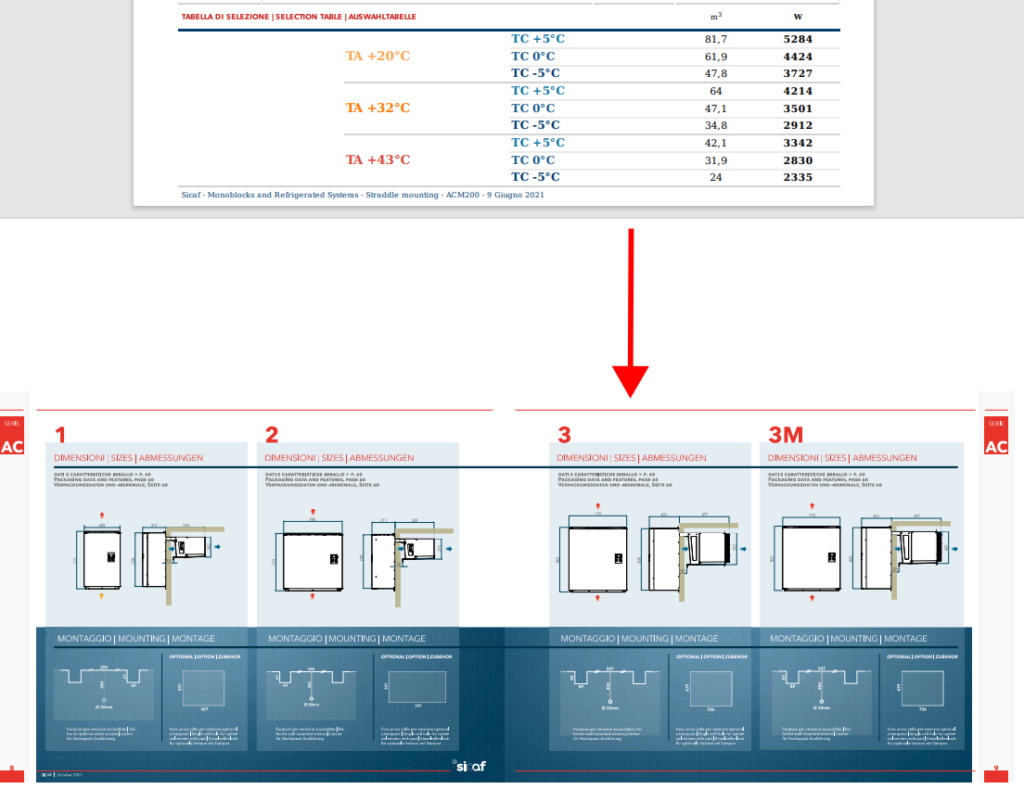Click the TA +20°C row label
1024x789 pixels.
pos(378,56)
